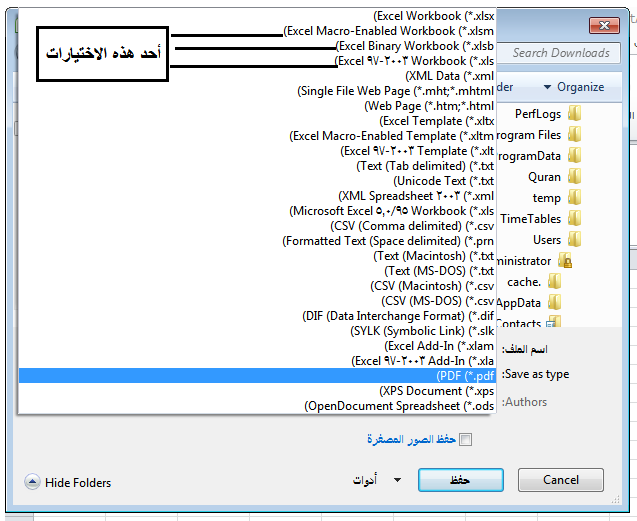Cancel the save dialog
This screenshot has height=521, width=637.
pos(561,480)
